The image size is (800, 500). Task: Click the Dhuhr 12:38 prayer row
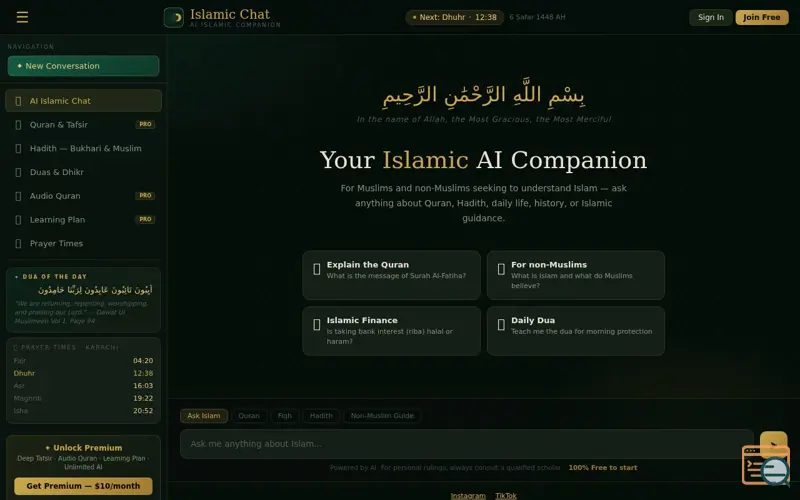click(83, 373)
